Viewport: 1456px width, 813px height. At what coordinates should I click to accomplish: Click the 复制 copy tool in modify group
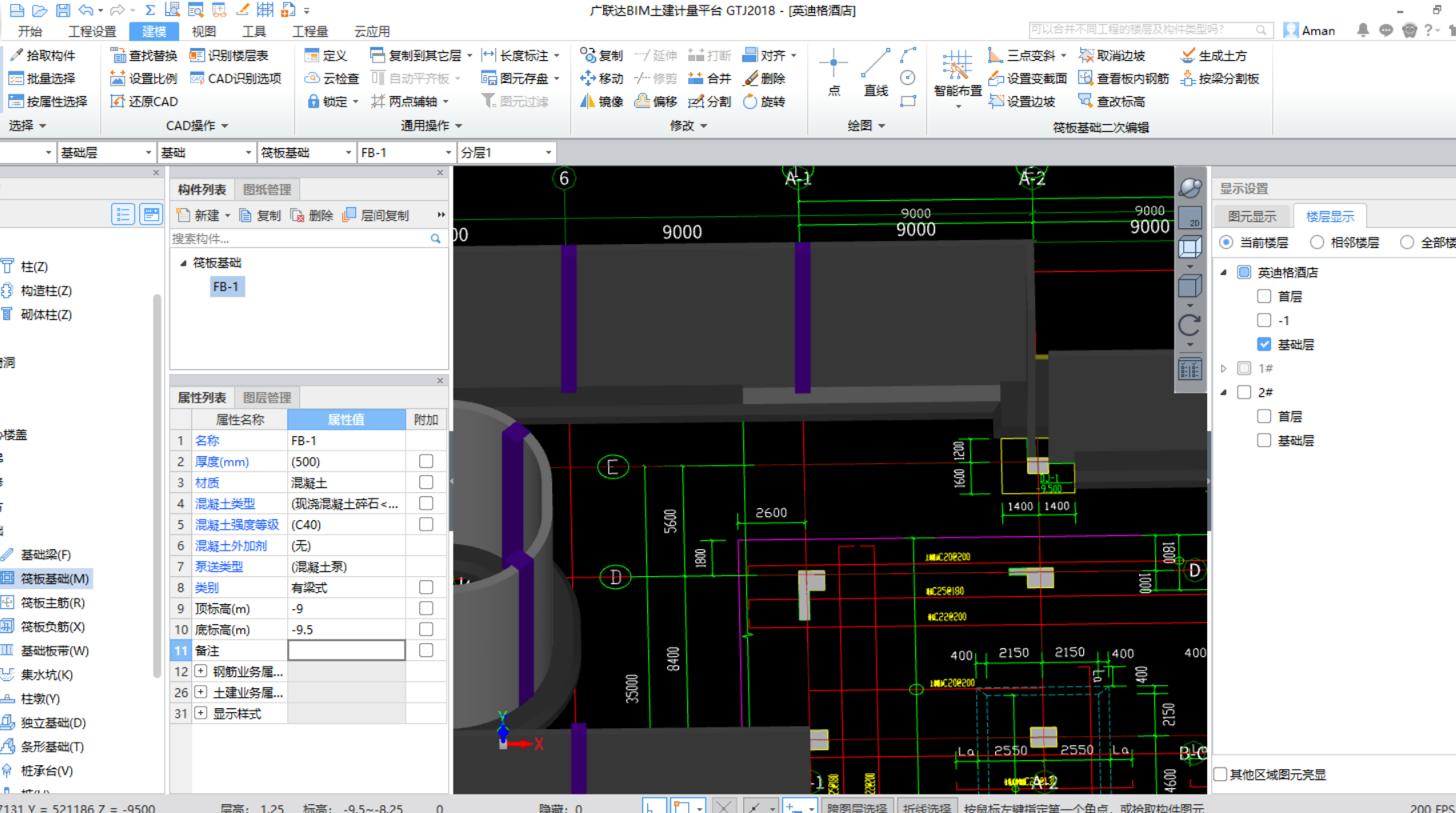(x=602, y=55)
